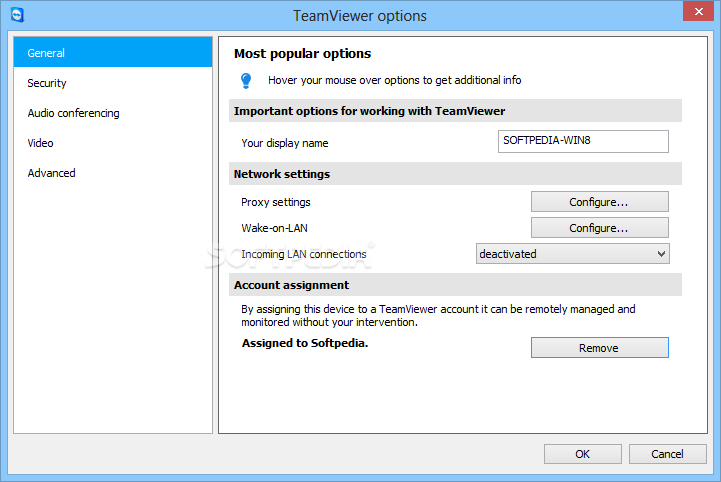Remove the Softpedia account assignment
Image resolution: width=721 pixels, height=482 pixels.
(600, 348)
